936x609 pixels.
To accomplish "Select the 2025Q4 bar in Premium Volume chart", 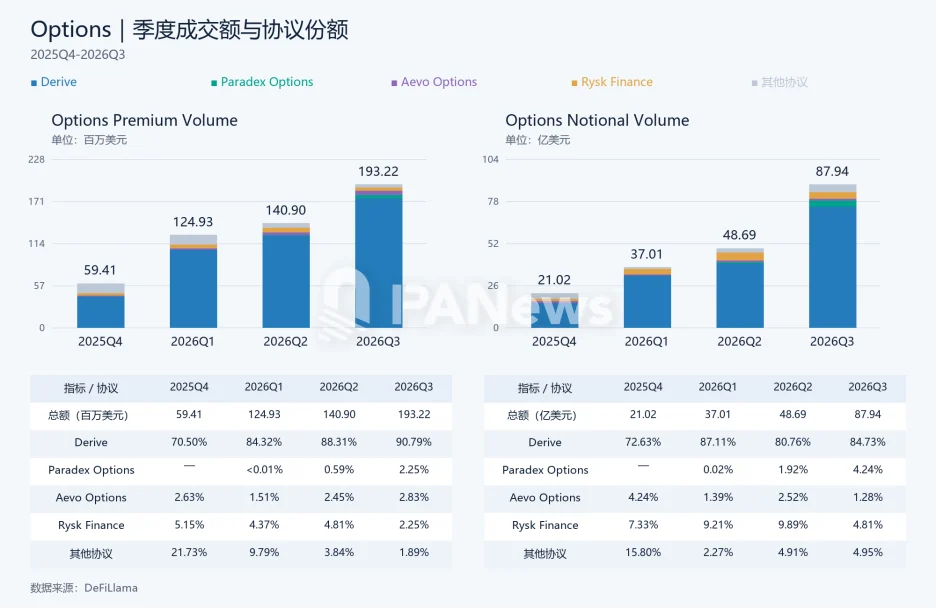I will click(x=101, y=306).
